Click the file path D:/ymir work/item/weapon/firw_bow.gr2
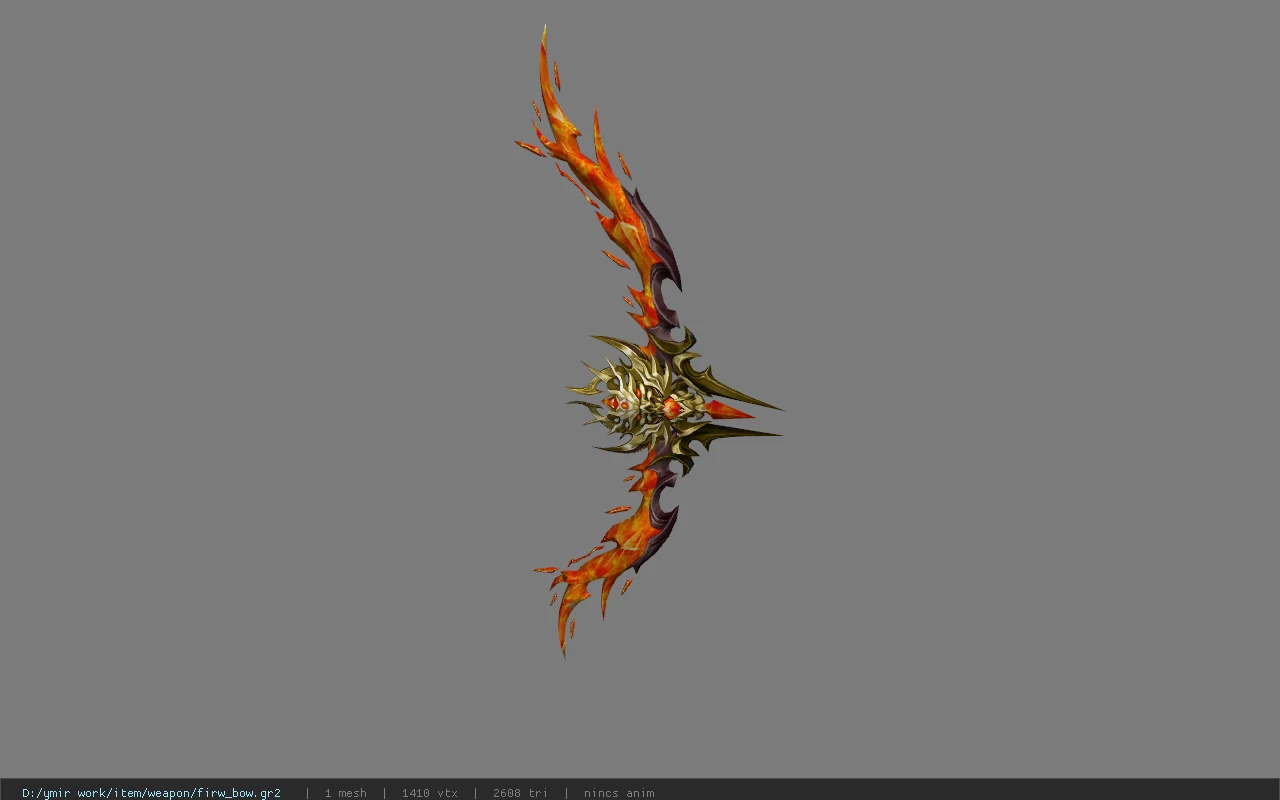The width and height of the screenshot is (1280, 800). 151,793
